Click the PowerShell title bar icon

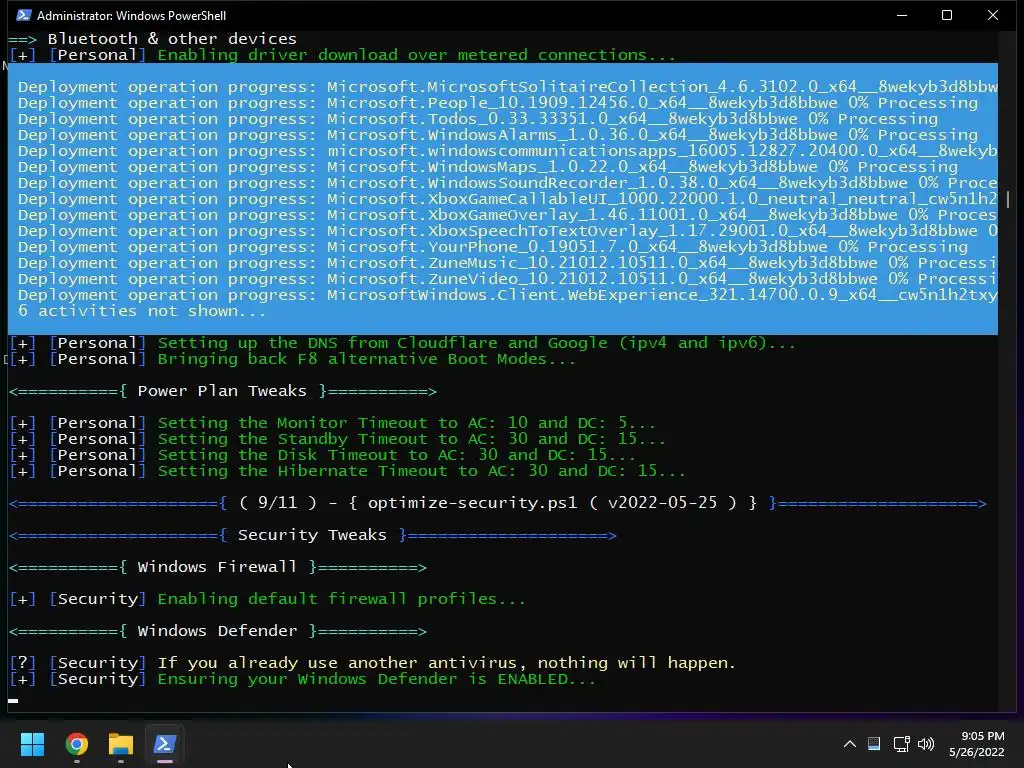24,15
